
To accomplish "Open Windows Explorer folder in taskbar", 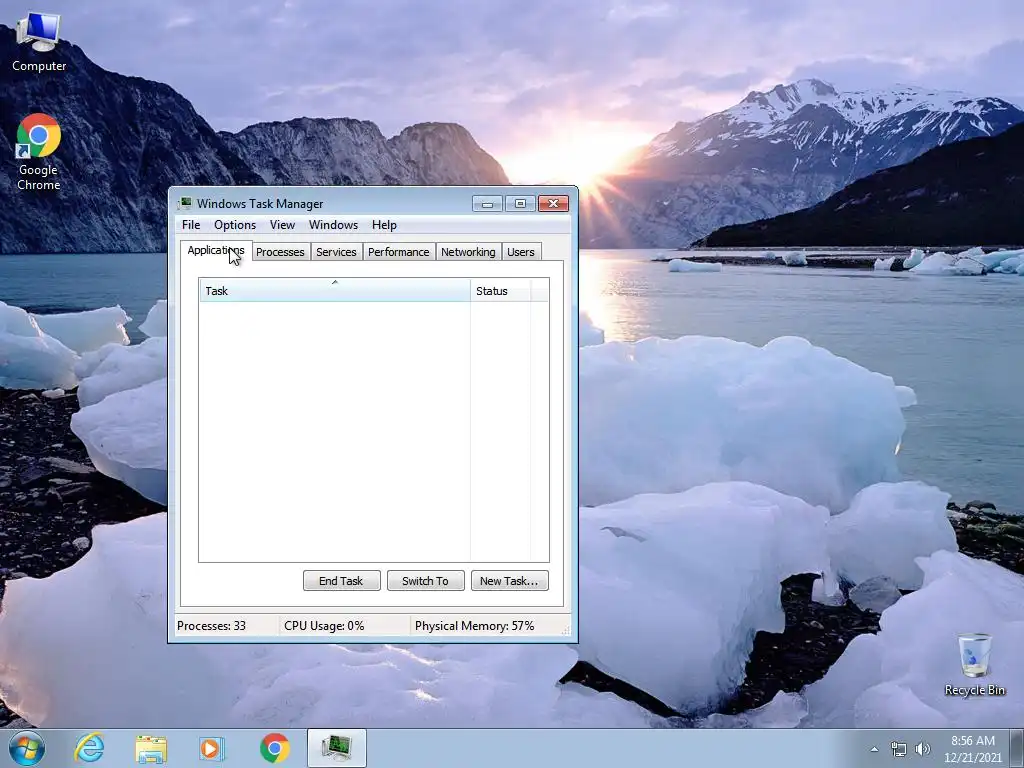I will point(151,748).
